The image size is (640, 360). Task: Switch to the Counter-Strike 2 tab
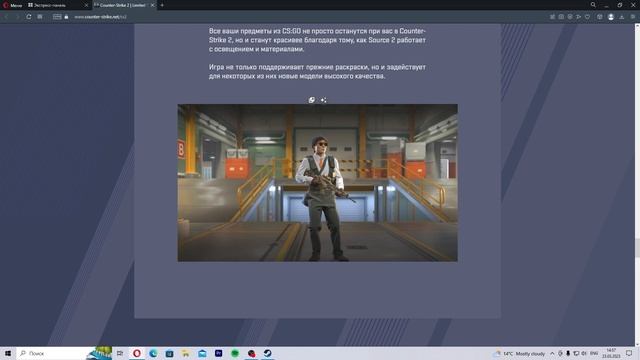coord(124,5)
